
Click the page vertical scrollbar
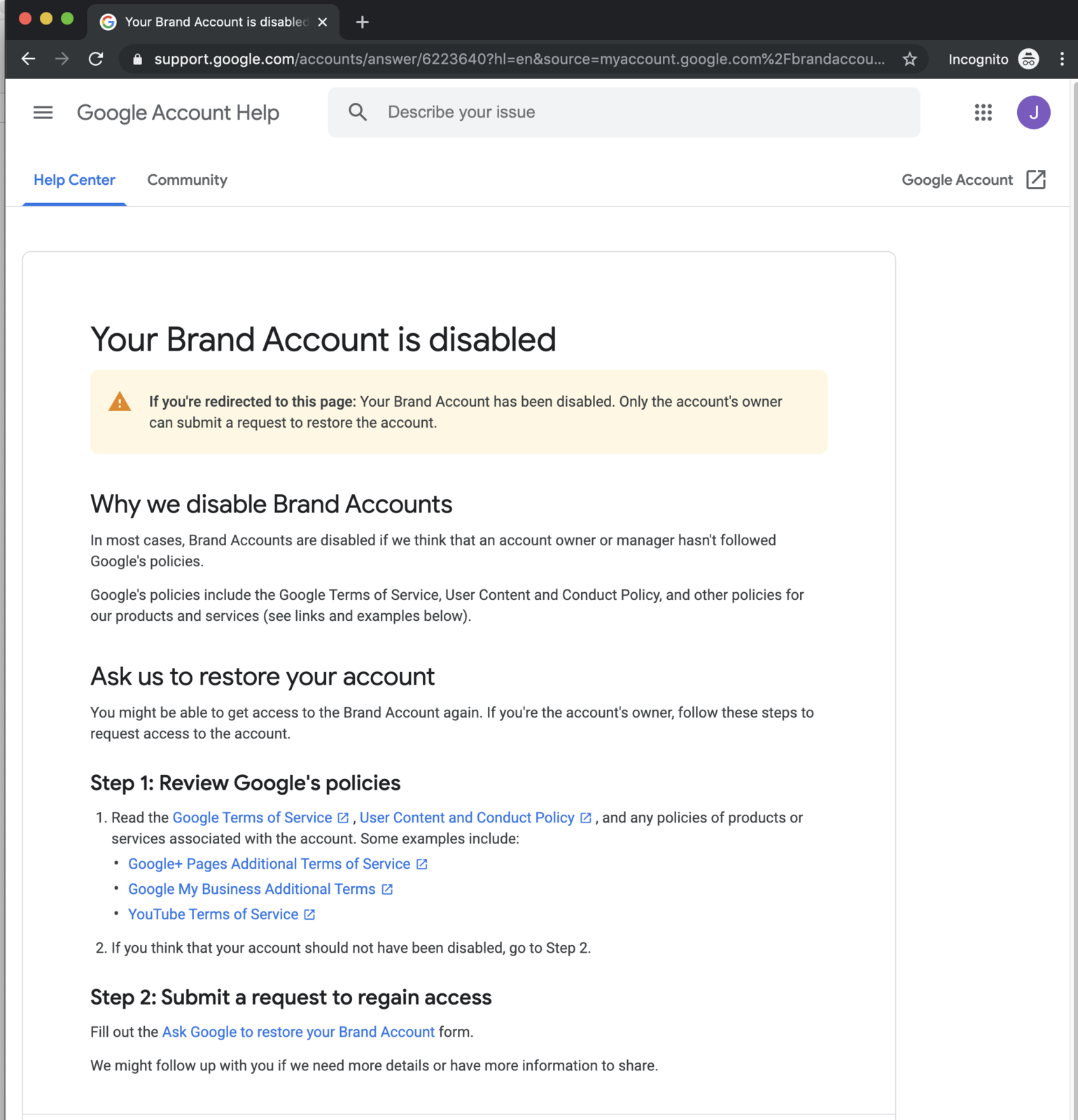click(x=1074, y=599)
